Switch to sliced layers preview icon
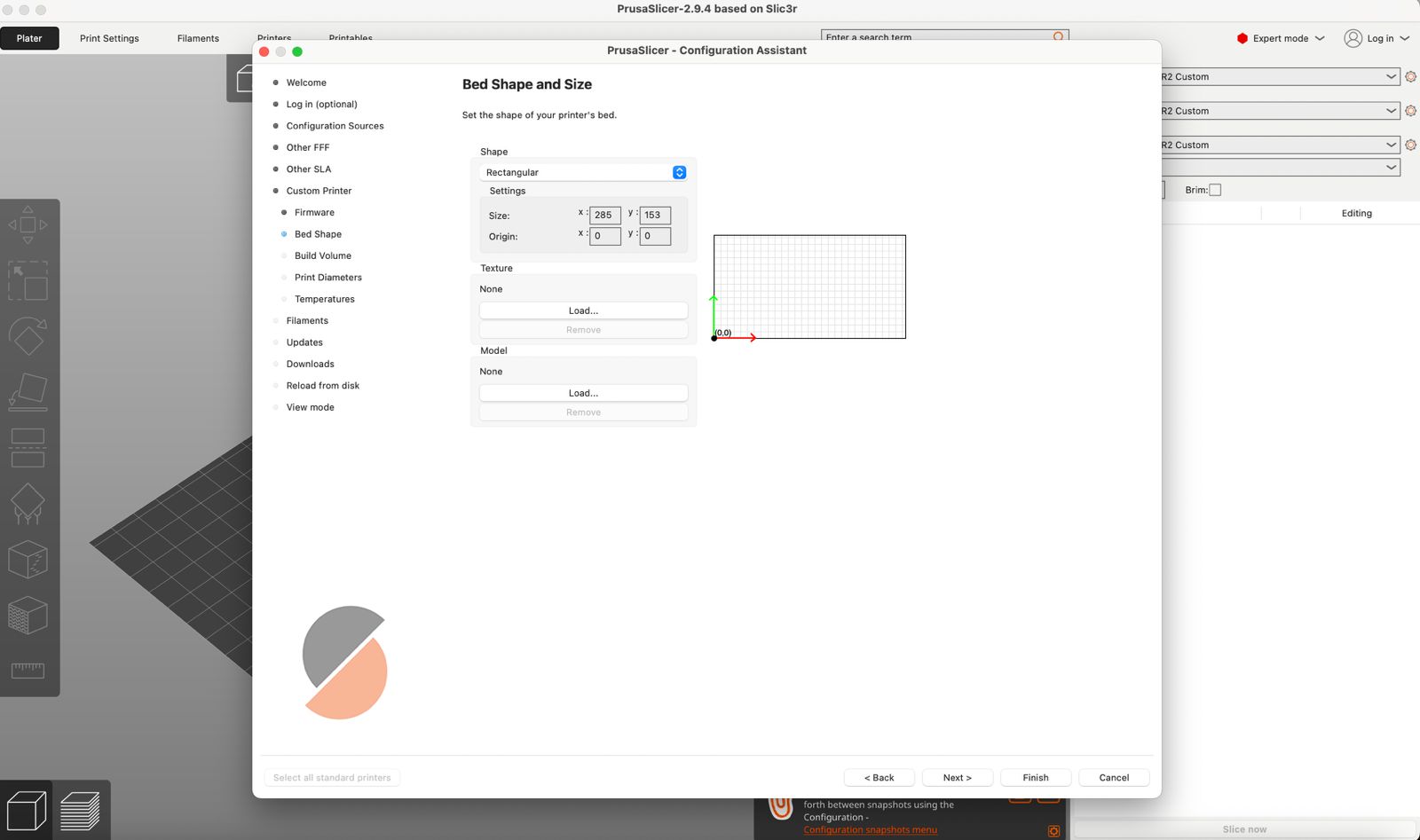The height and width of the screenshot is (840, 1420). click(x=80, y=811)
